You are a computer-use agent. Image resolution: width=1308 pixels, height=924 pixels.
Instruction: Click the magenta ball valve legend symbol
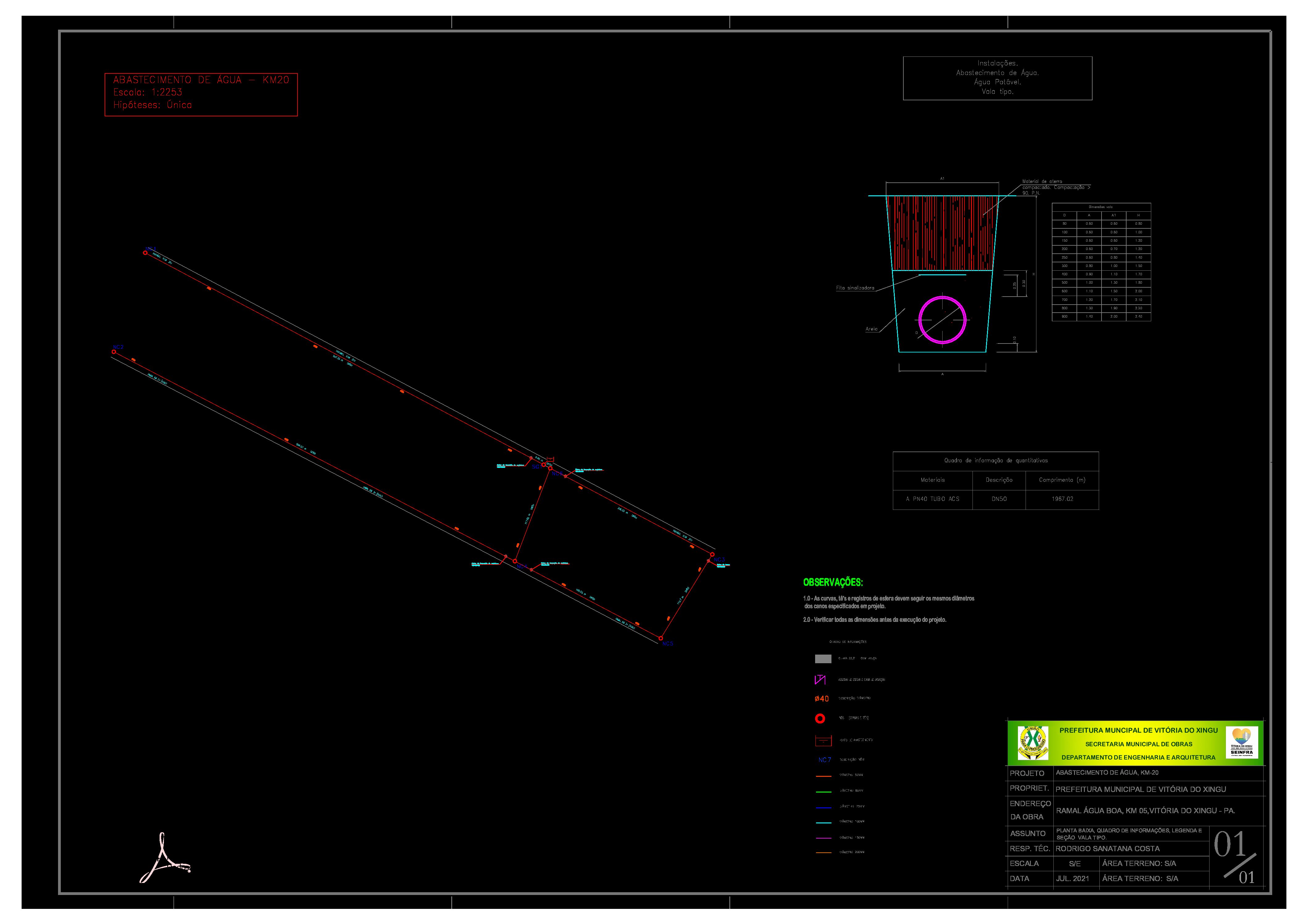pyautogui.click(x=820, y=680)
